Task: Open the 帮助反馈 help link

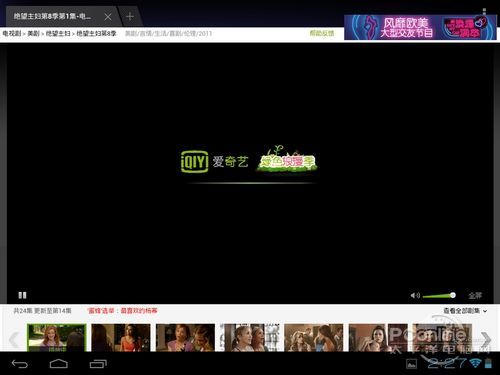Action: [322, 33]
